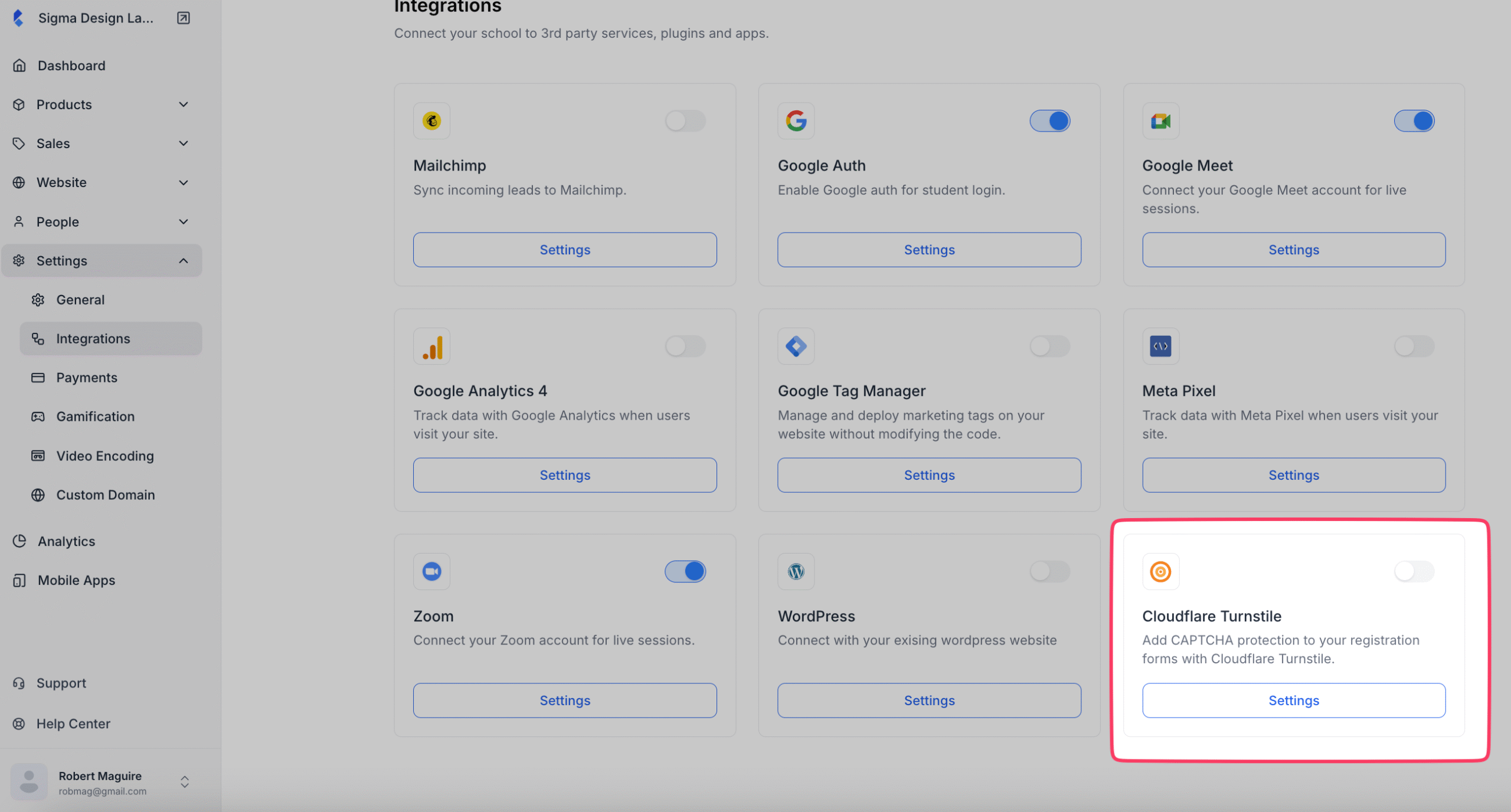This screenshot has height=812, width=1511.
Task: Disable the Google Auth toggle
Action: pyautogui.click(x=1050, y=121)
